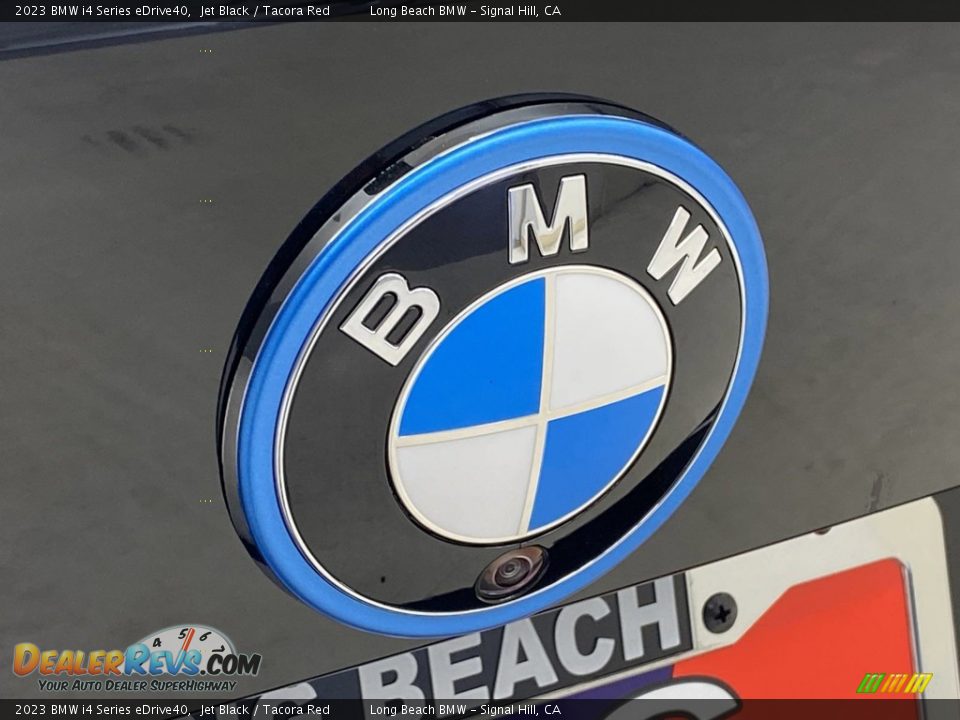Click bottom caption 'Jet Black / Tacora Red'
This screenshot has width=960, height=720.
click(265, 710)
